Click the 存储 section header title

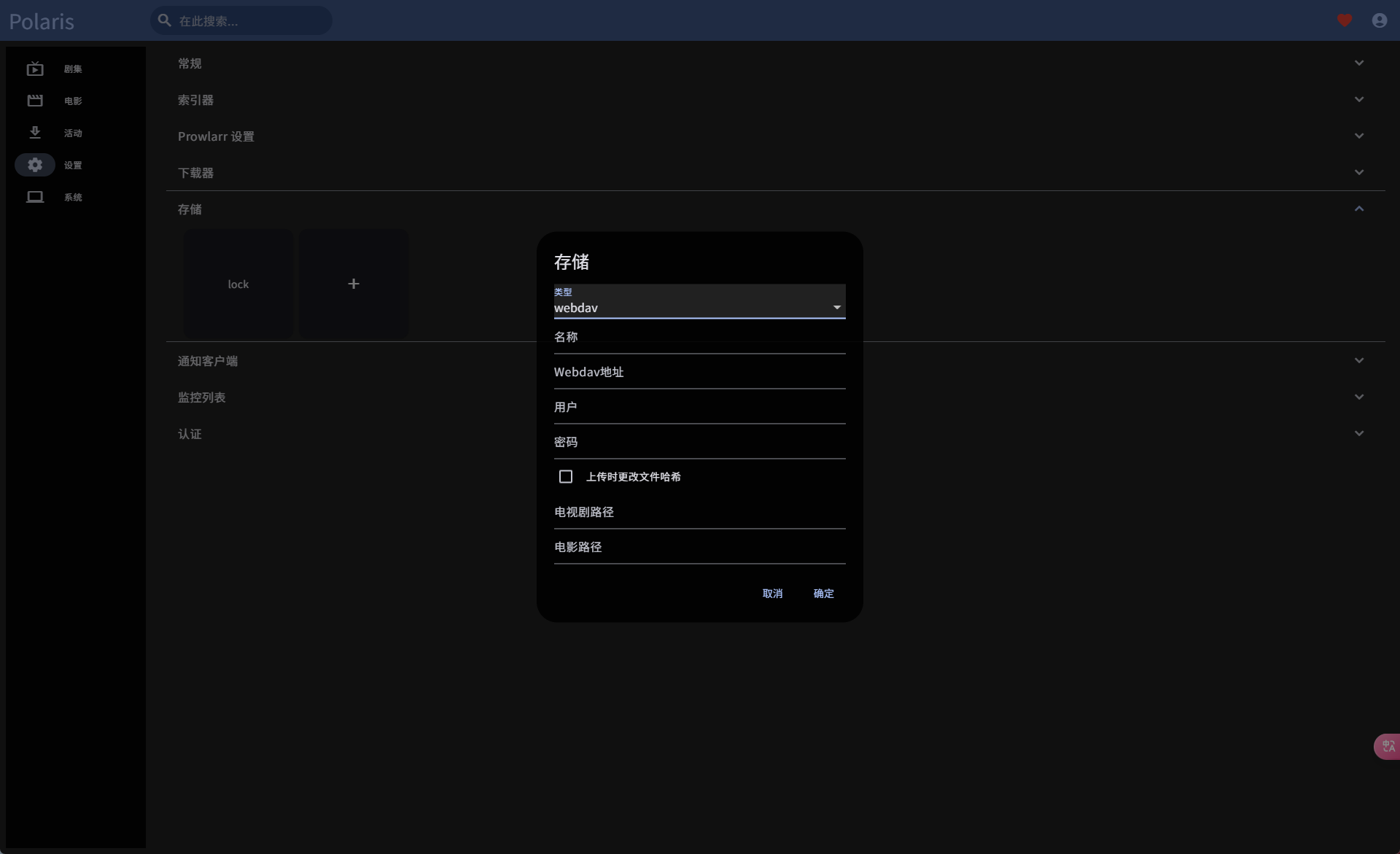(190, 209)
